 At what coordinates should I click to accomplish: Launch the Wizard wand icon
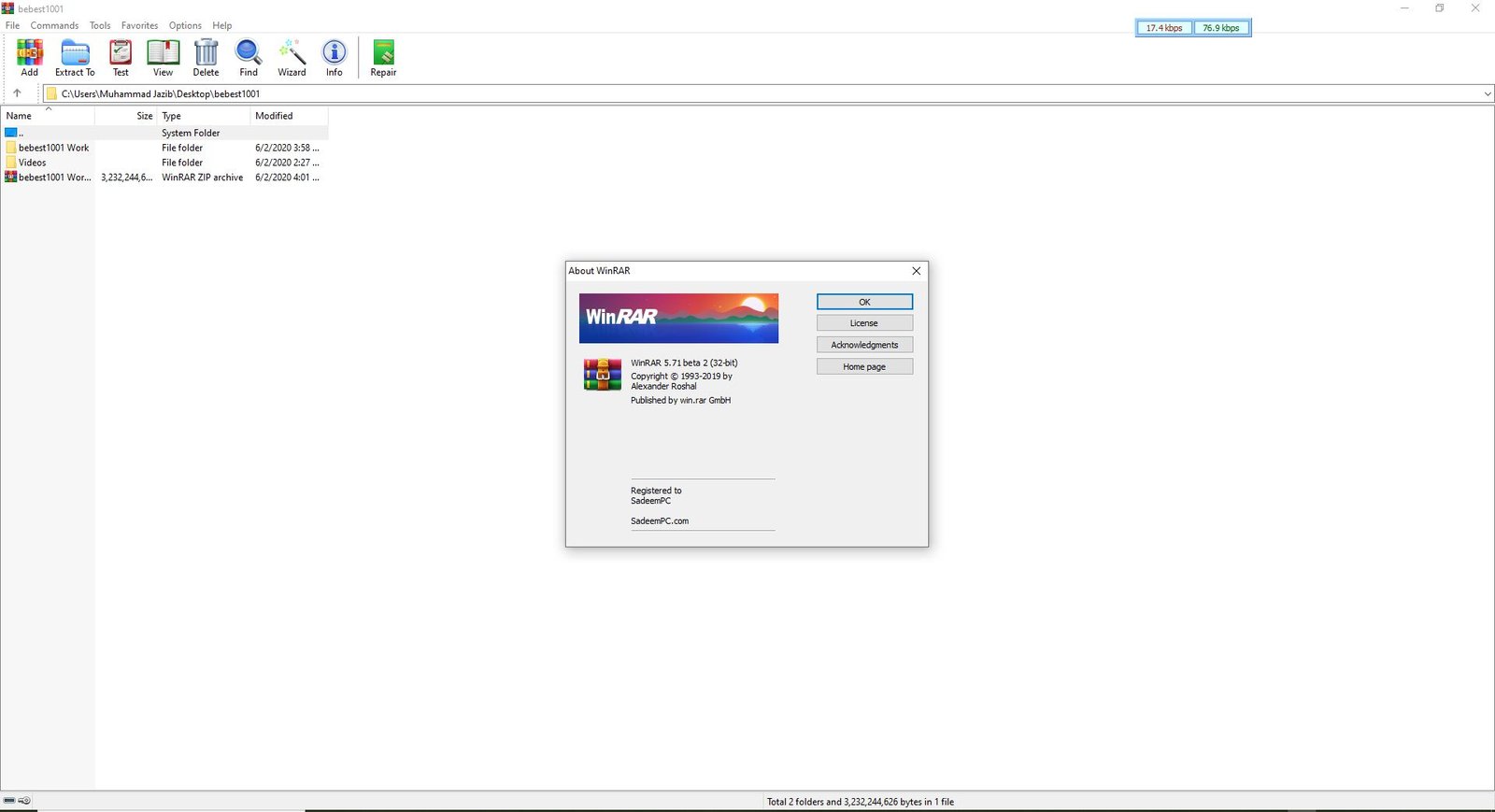pyautogui.click(x=292, y=58)
